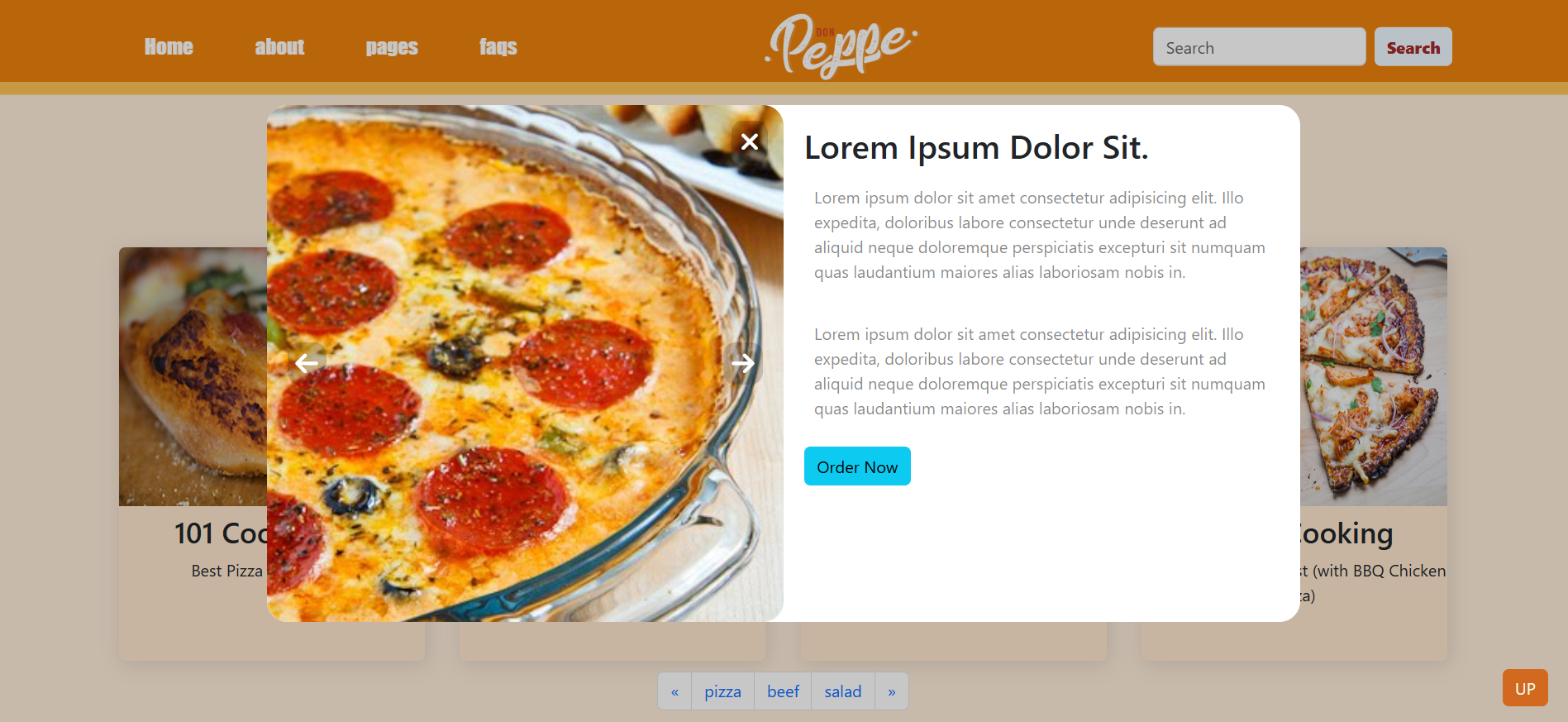
Task: Open the faqs menu item
Action: click(x=498, y=47)
